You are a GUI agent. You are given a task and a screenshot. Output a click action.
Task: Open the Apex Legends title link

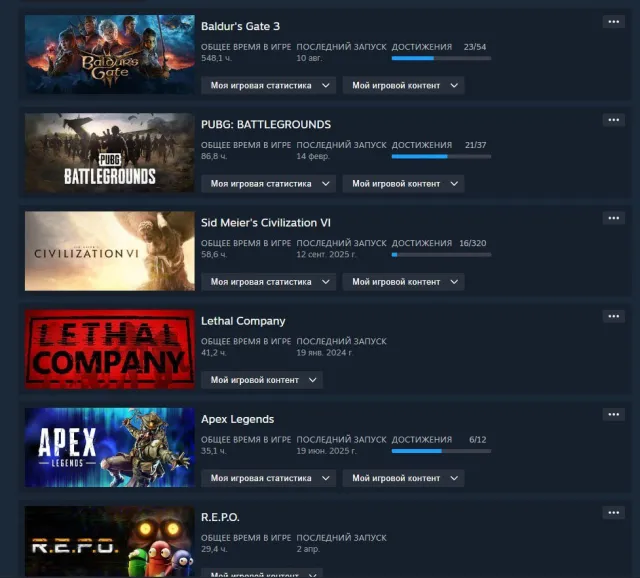point(238,419)
